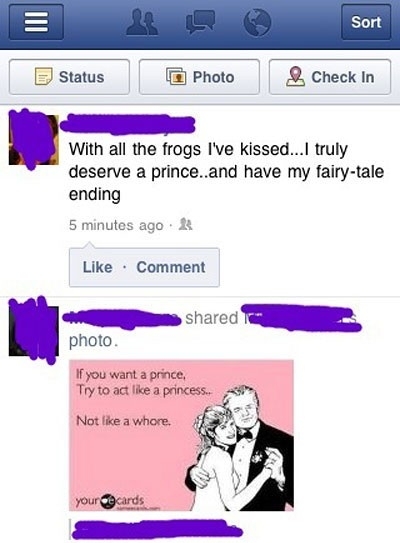
Task: Open the friend requests icon
Action: pos(142,23)
